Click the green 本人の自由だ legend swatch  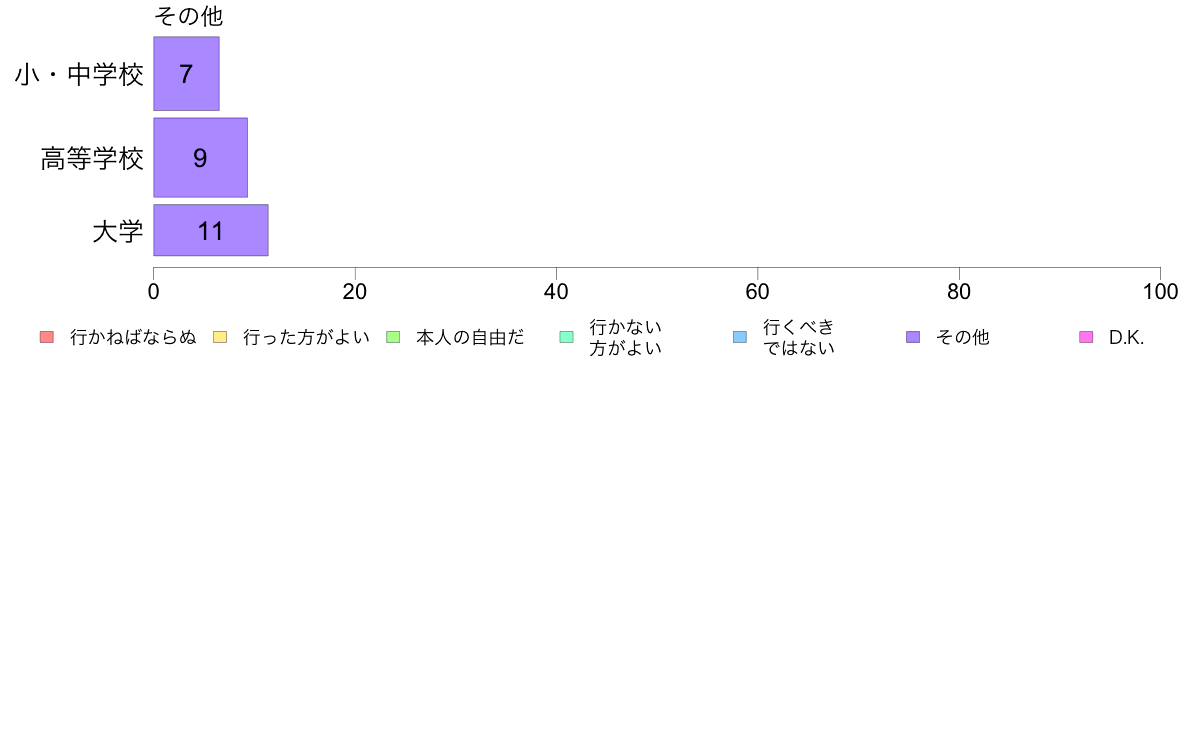(x=393, y=337)
